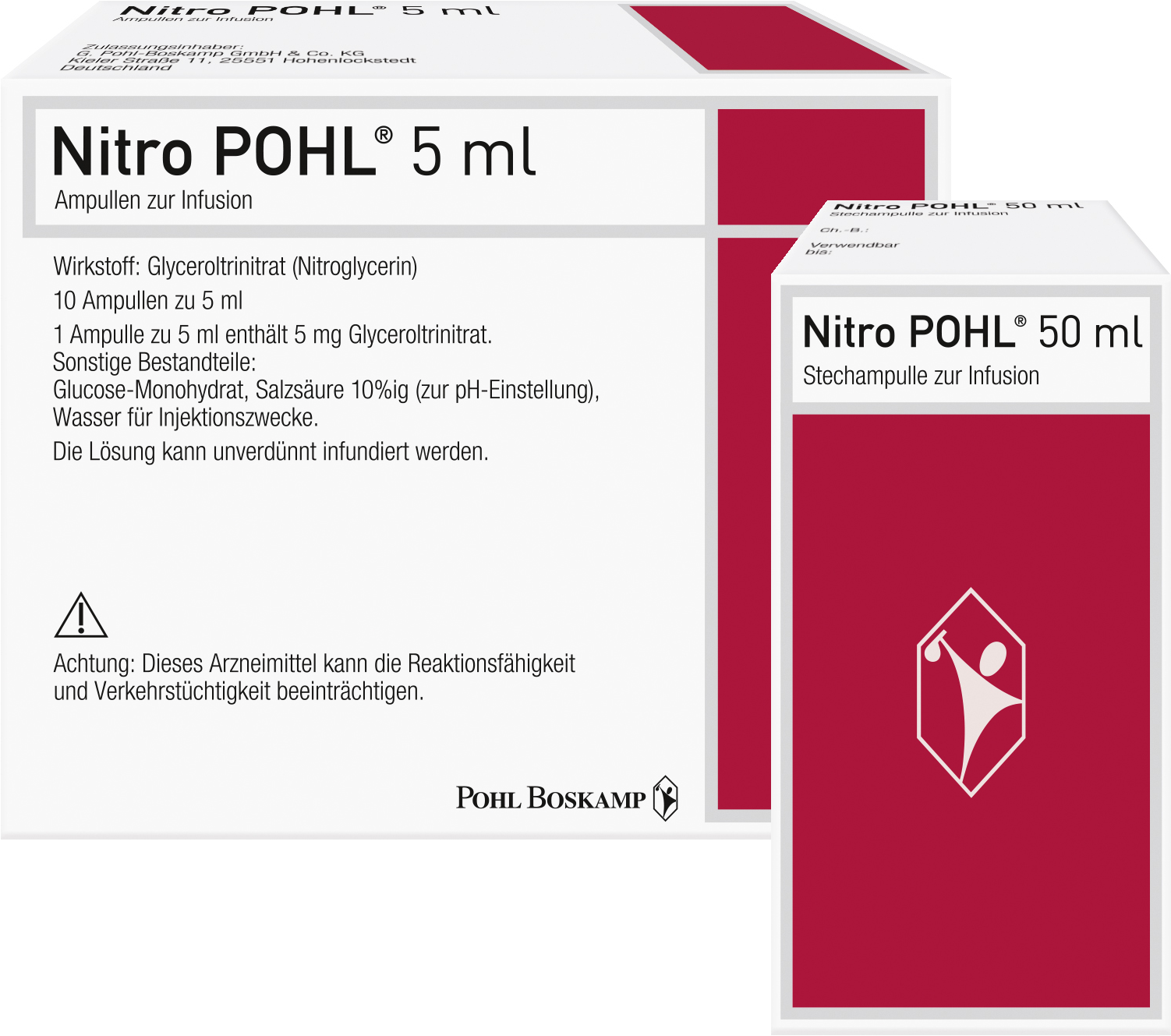Click "Nitro POHL 5 ml" on the large box top flap
This screenshot has height=1036, width=1171.
[310, 11]
